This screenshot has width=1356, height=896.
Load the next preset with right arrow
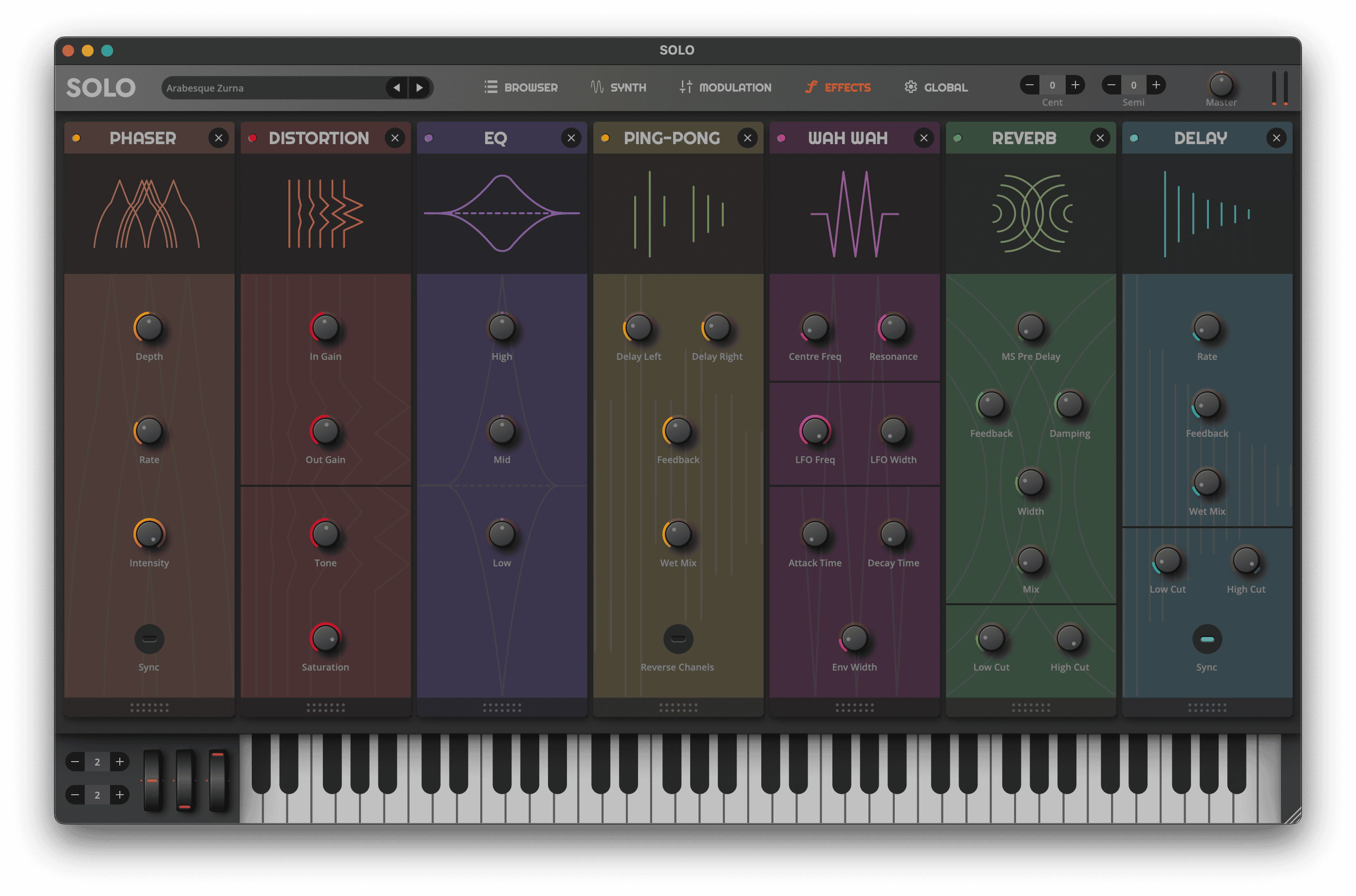[x=419, y=88]
